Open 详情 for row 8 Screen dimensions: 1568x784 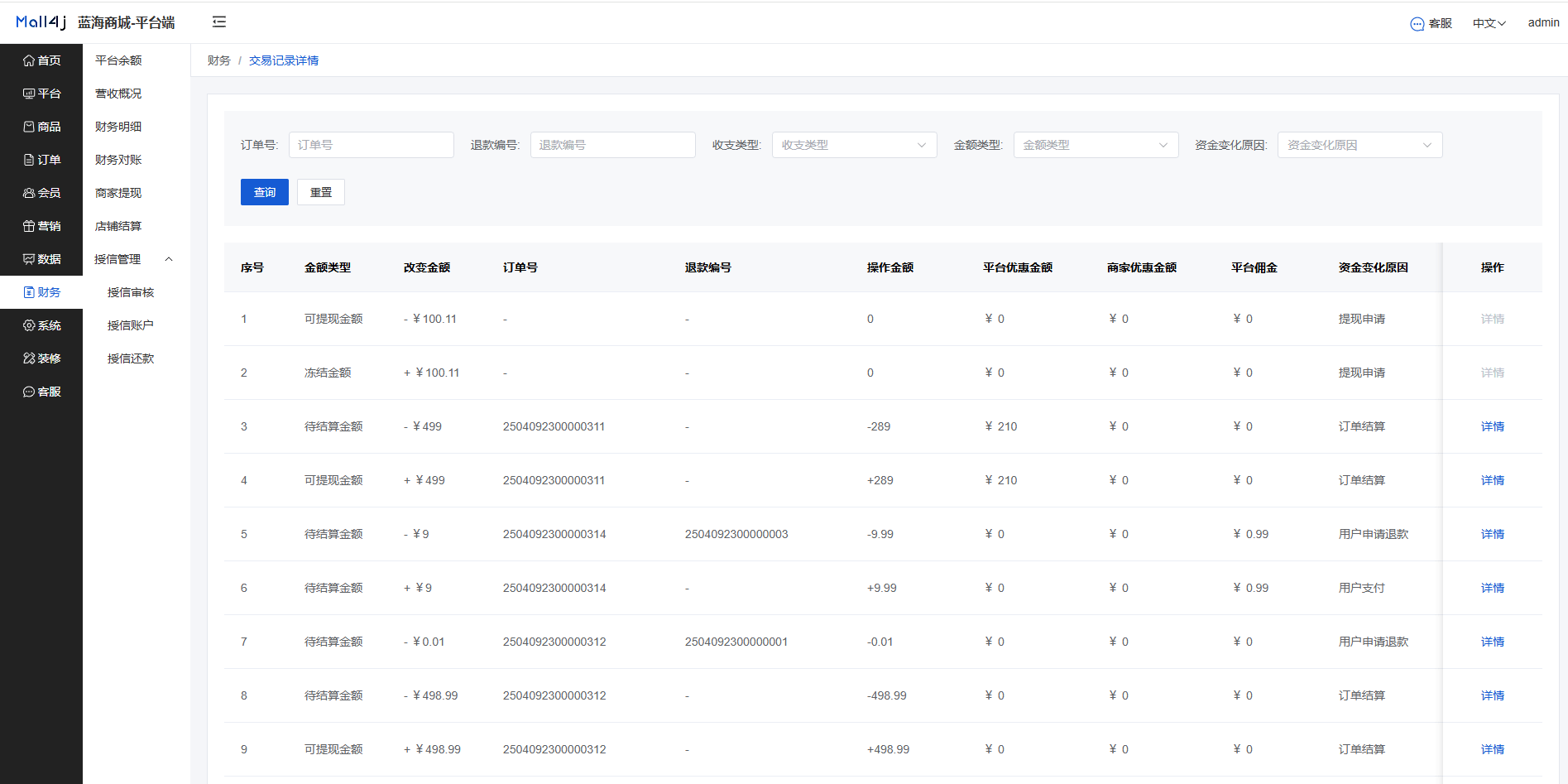[1493, 695]
